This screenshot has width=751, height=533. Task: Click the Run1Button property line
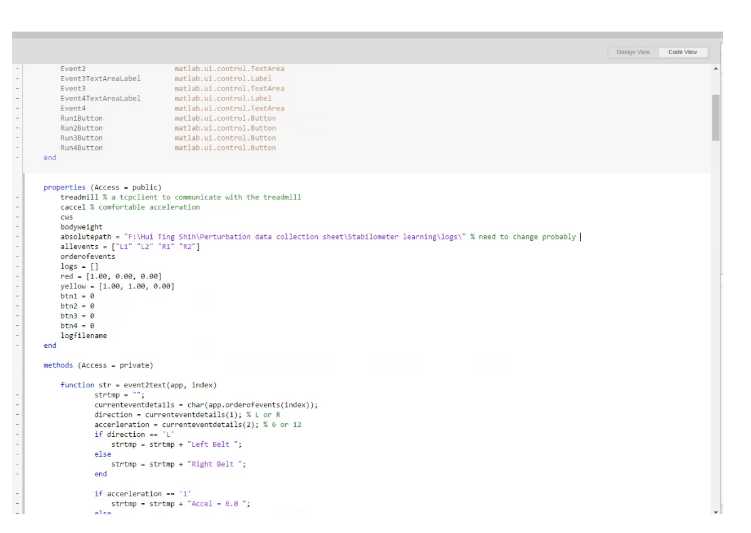pos(168,118)
